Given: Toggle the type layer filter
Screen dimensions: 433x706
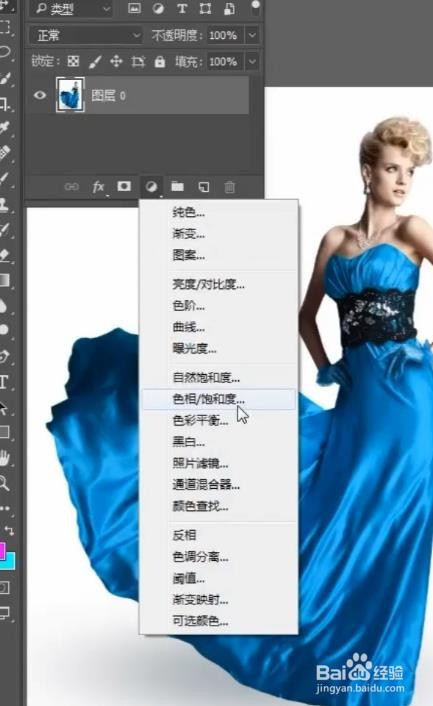Looking at the screenshot, I should pyautogui.click(x=182, y=8).
